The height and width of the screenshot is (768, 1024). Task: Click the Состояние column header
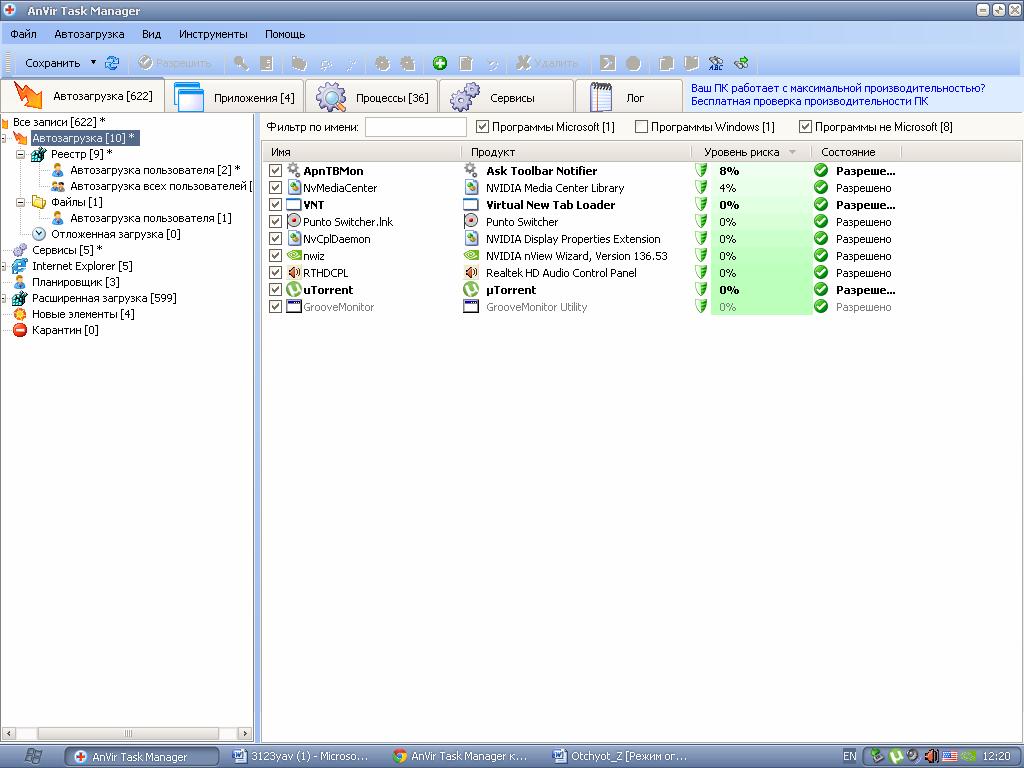point(856,152)
